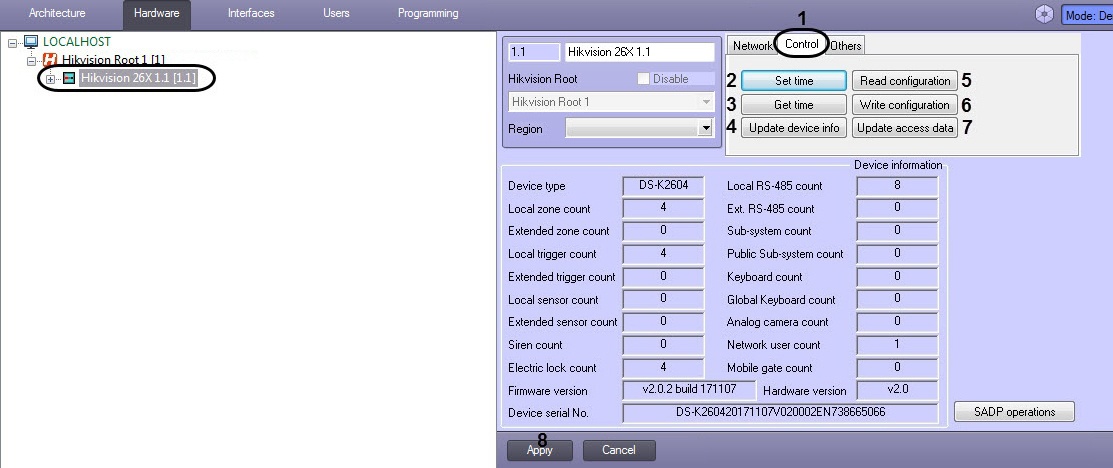Click the device name field Hikvision 26X 1.1
Image resolution: width=1113 pixels, height=468 pixels.
(640, 53)
